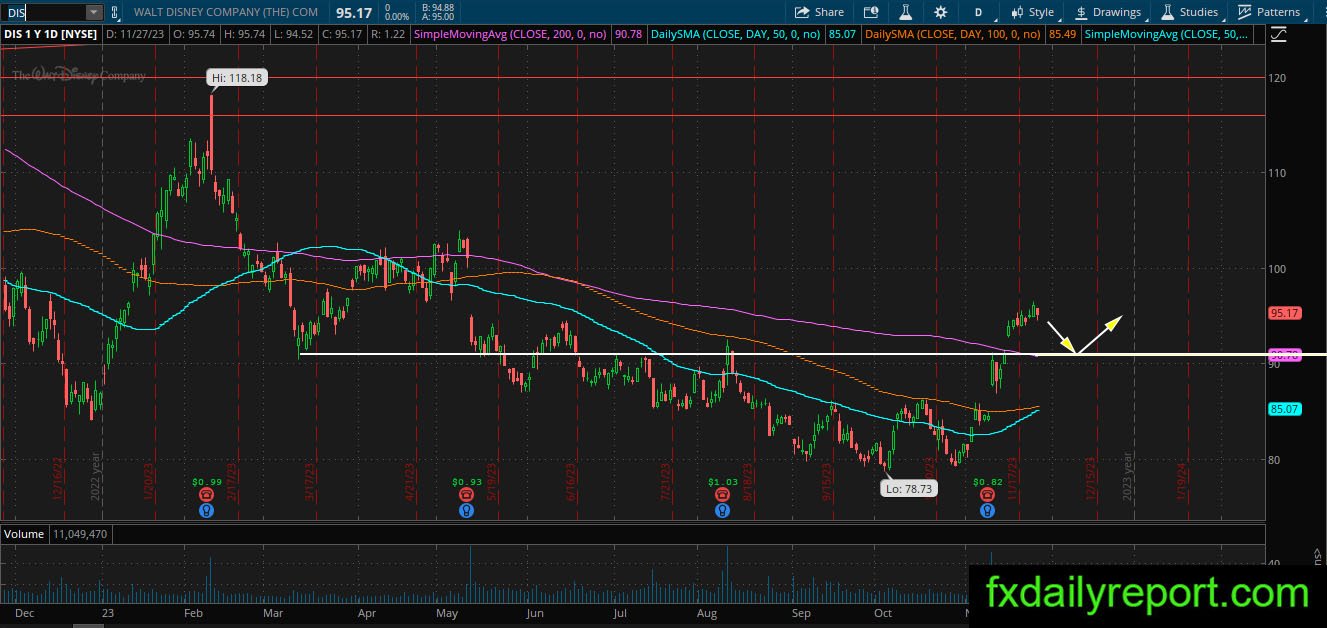The width and height of the screenshot is (1327, 628).
Task: Click the DailySMA 50 study label
Action: [735, 34]
